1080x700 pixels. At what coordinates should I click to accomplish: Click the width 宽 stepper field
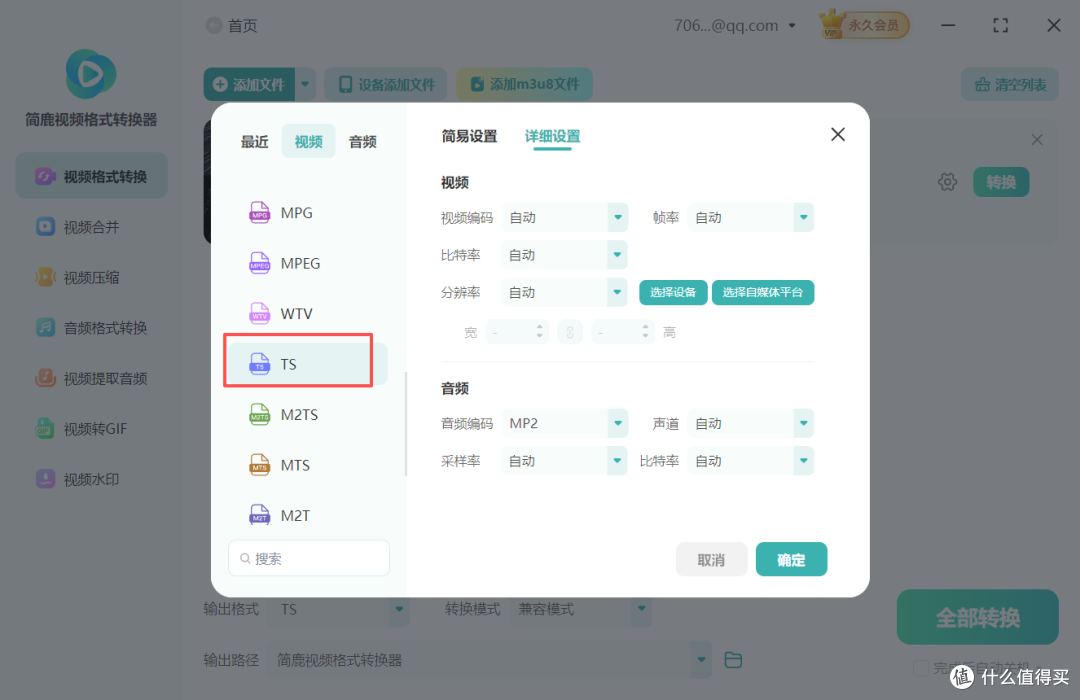pyautogui.click(x=517, y=332)
